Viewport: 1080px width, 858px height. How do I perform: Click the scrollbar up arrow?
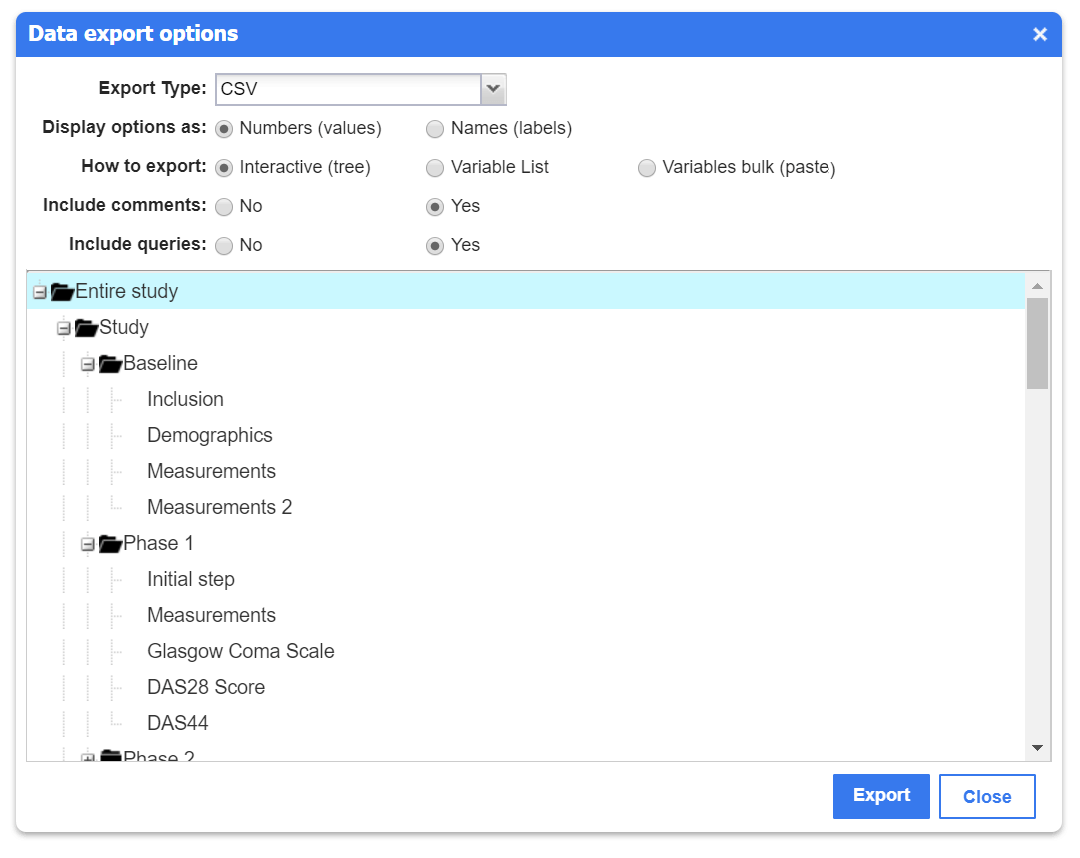pyautogui.click(x=1037, y=286)
